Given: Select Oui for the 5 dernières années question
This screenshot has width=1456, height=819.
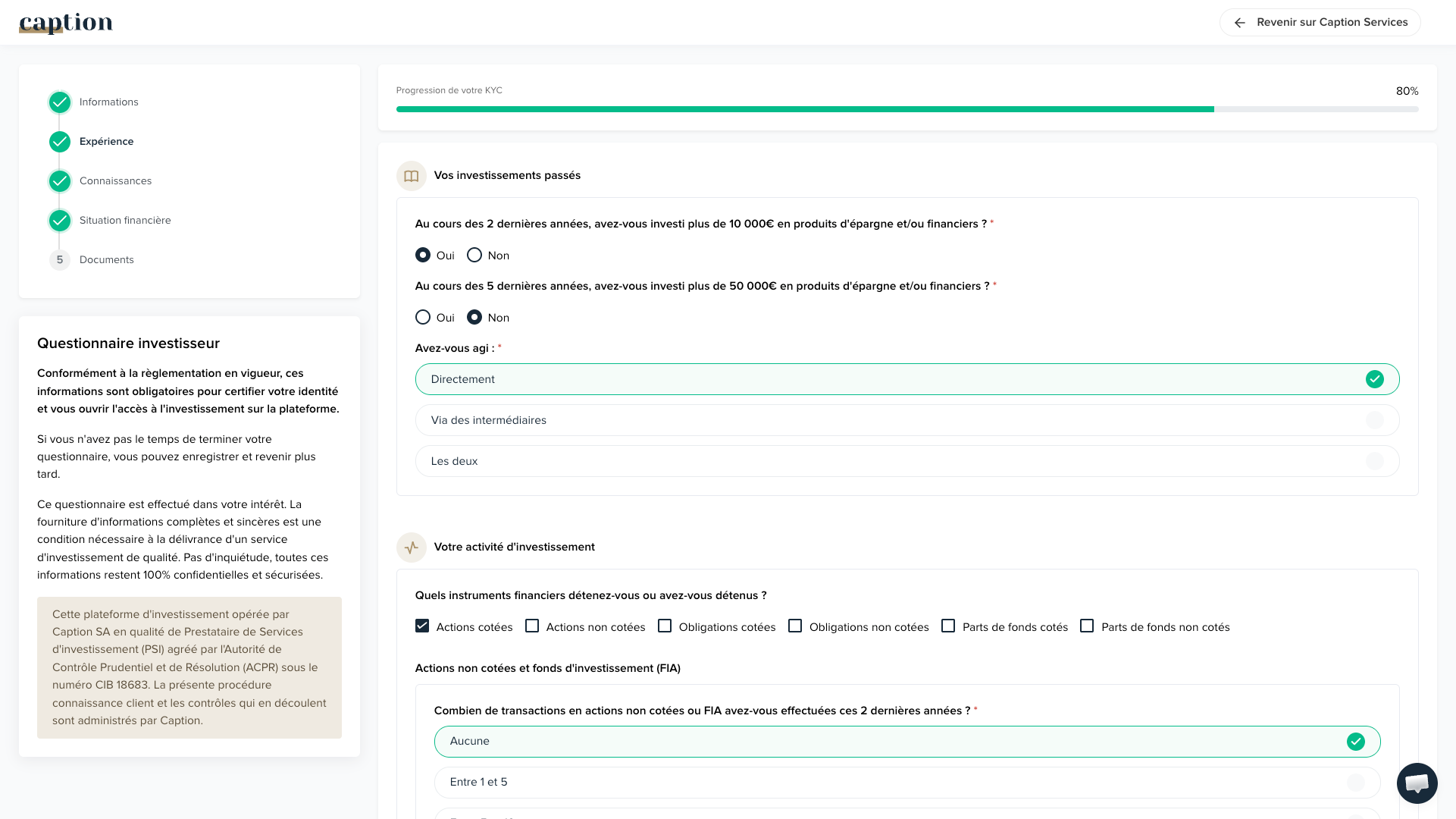Looking at the screenshot, I should point(423,318).
